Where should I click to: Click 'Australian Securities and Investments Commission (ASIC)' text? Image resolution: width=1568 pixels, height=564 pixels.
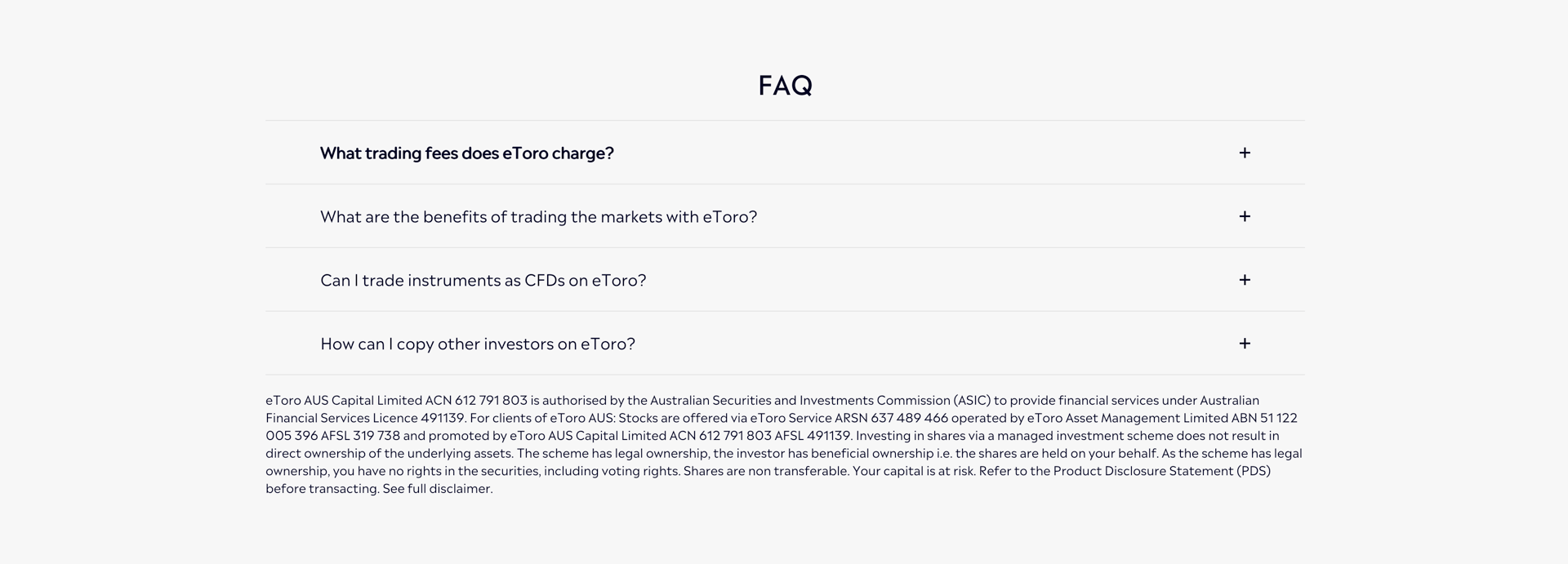click(820, 401)
